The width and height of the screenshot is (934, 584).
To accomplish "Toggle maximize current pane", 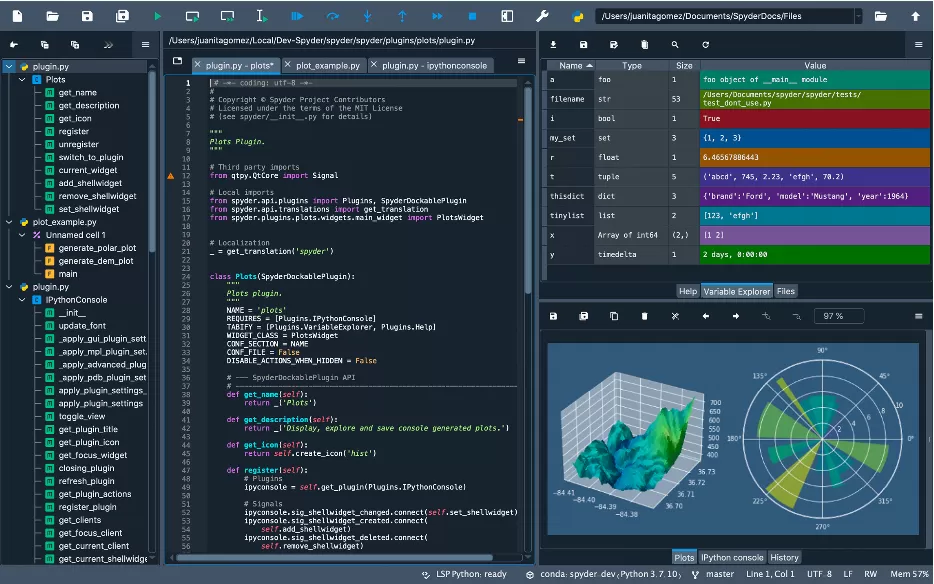I will pyautogui.click(x=506, y=15).
